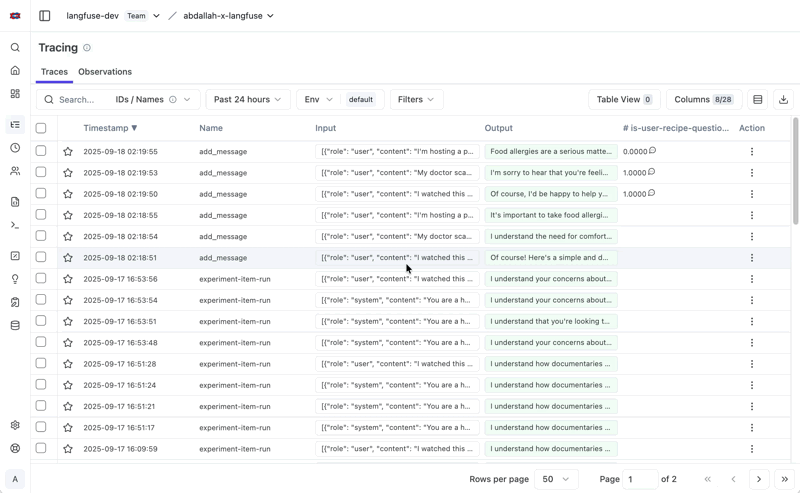
Task: Jump to the last page arrow
Action: [785, 479]
